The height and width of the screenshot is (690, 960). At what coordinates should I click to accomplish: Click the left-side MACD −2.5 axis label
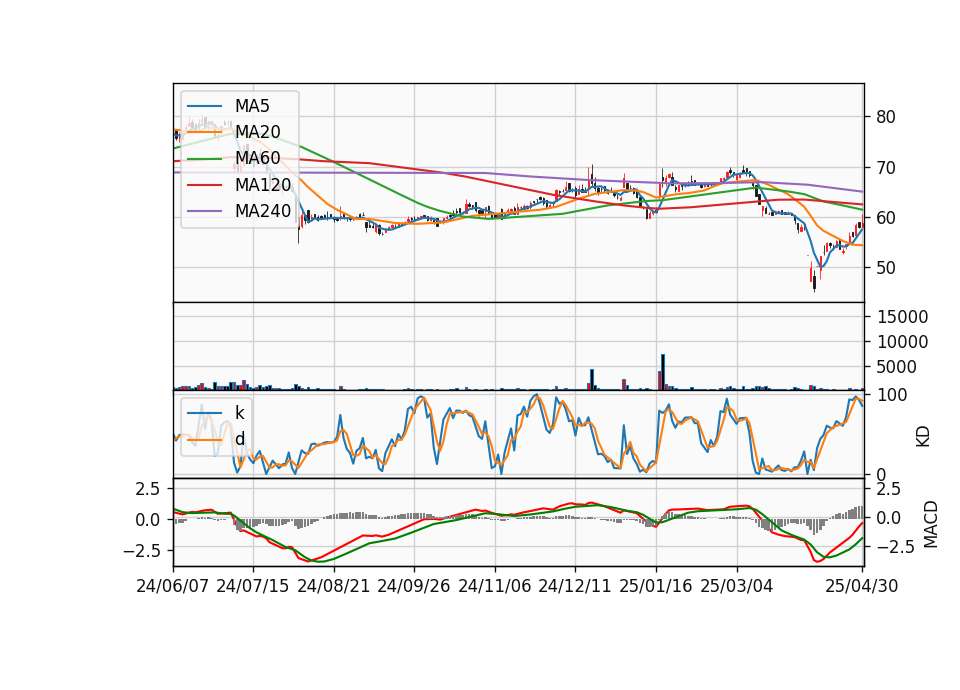coord(141,551)
